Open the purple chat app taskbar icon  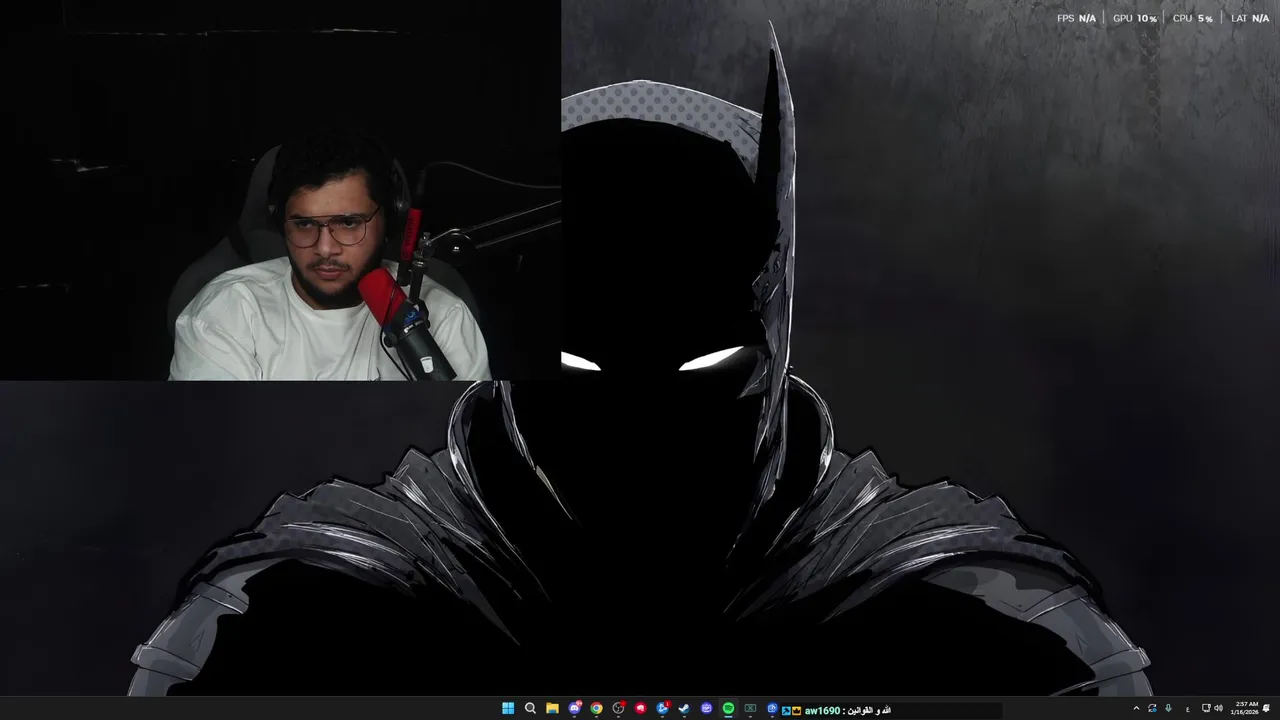click(706, 708)
